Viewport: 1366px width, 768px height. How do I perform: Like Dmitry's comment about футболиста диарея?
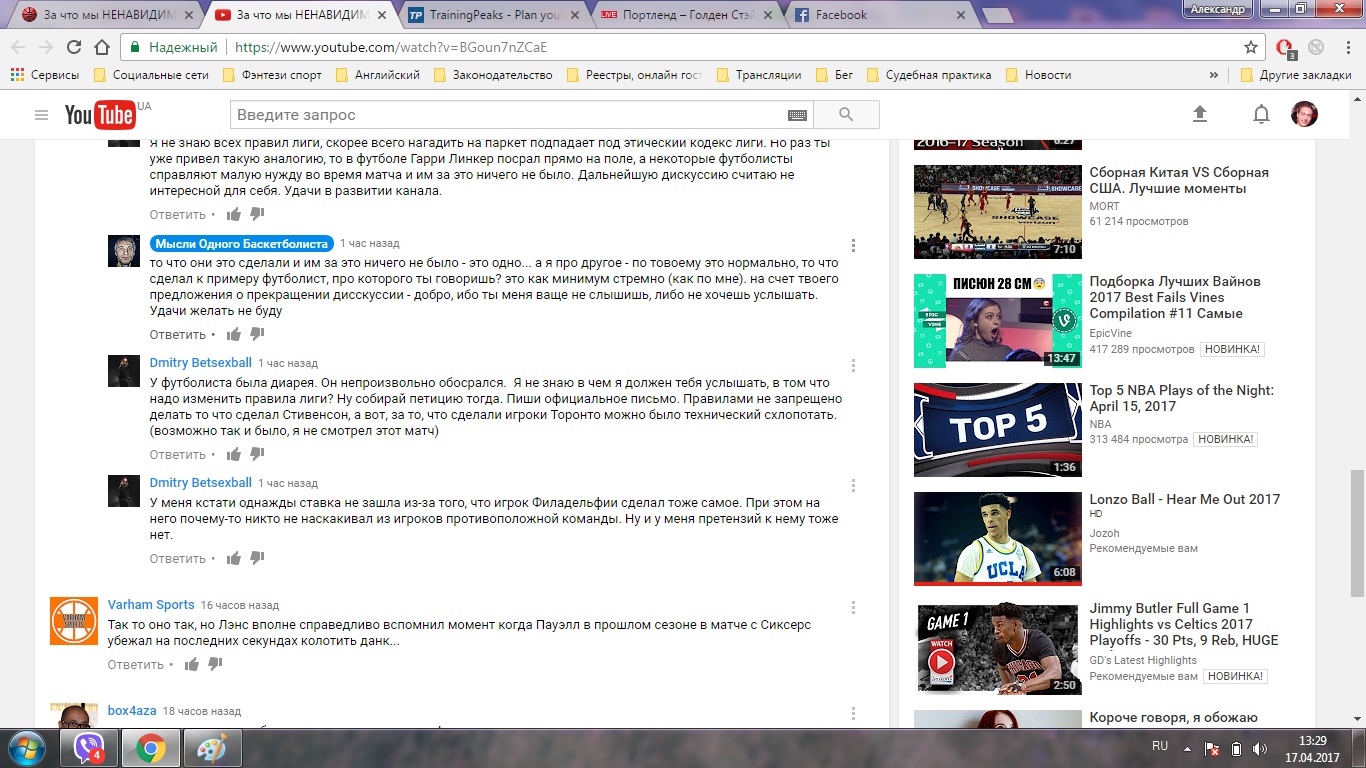(x=234, y=454)
